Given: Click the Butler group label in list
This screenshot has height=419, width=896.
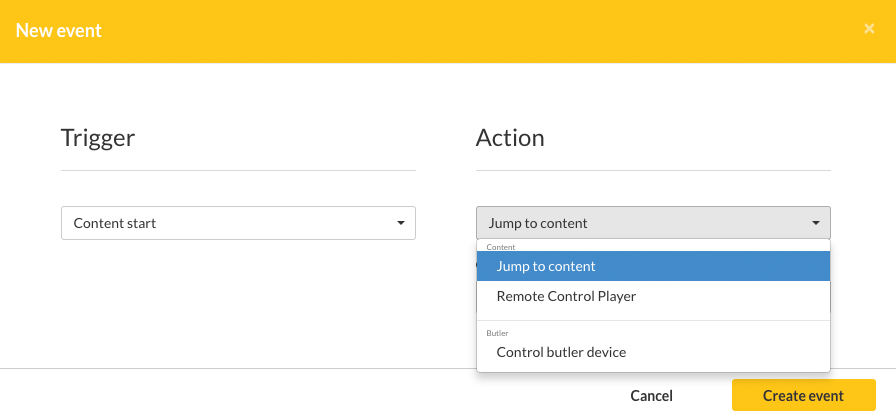Looking at the screenshot, I should coord(497,333).
